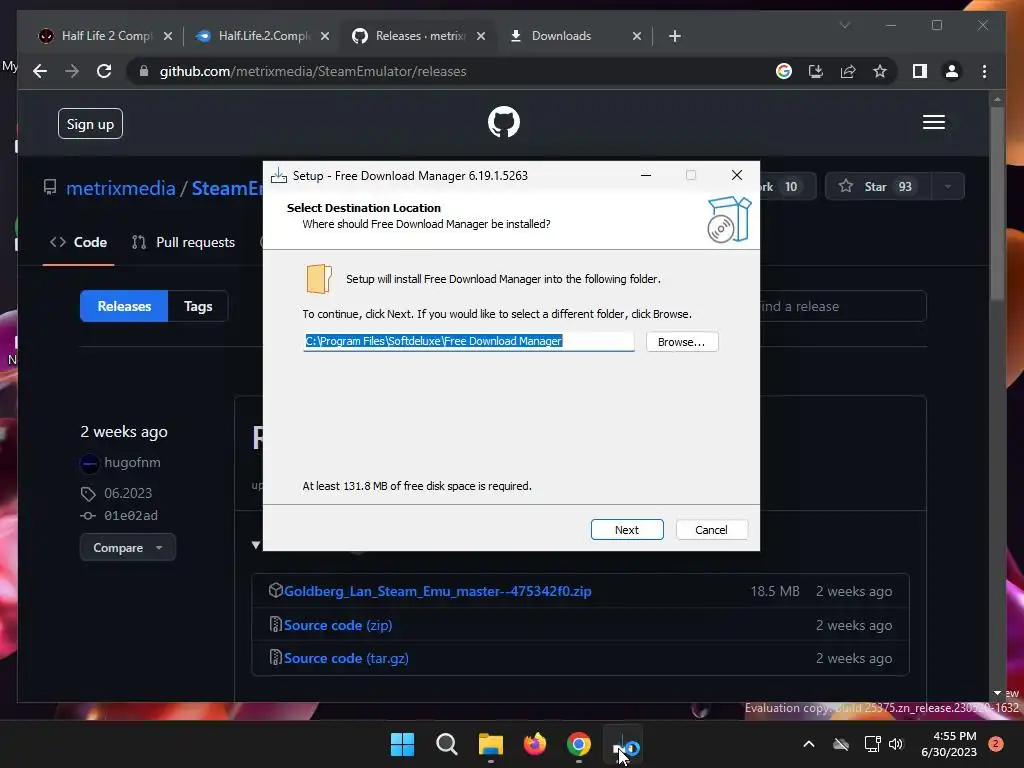Viewport: 1024px width, 768px height.
Task: Open the Chrome three-dot menu
Action: click(x=984, y=71)
